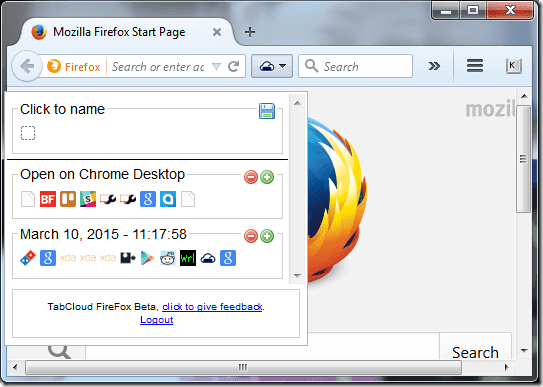
Task: Click the magnifier in the toolbar search box
Action: point(311,66)
